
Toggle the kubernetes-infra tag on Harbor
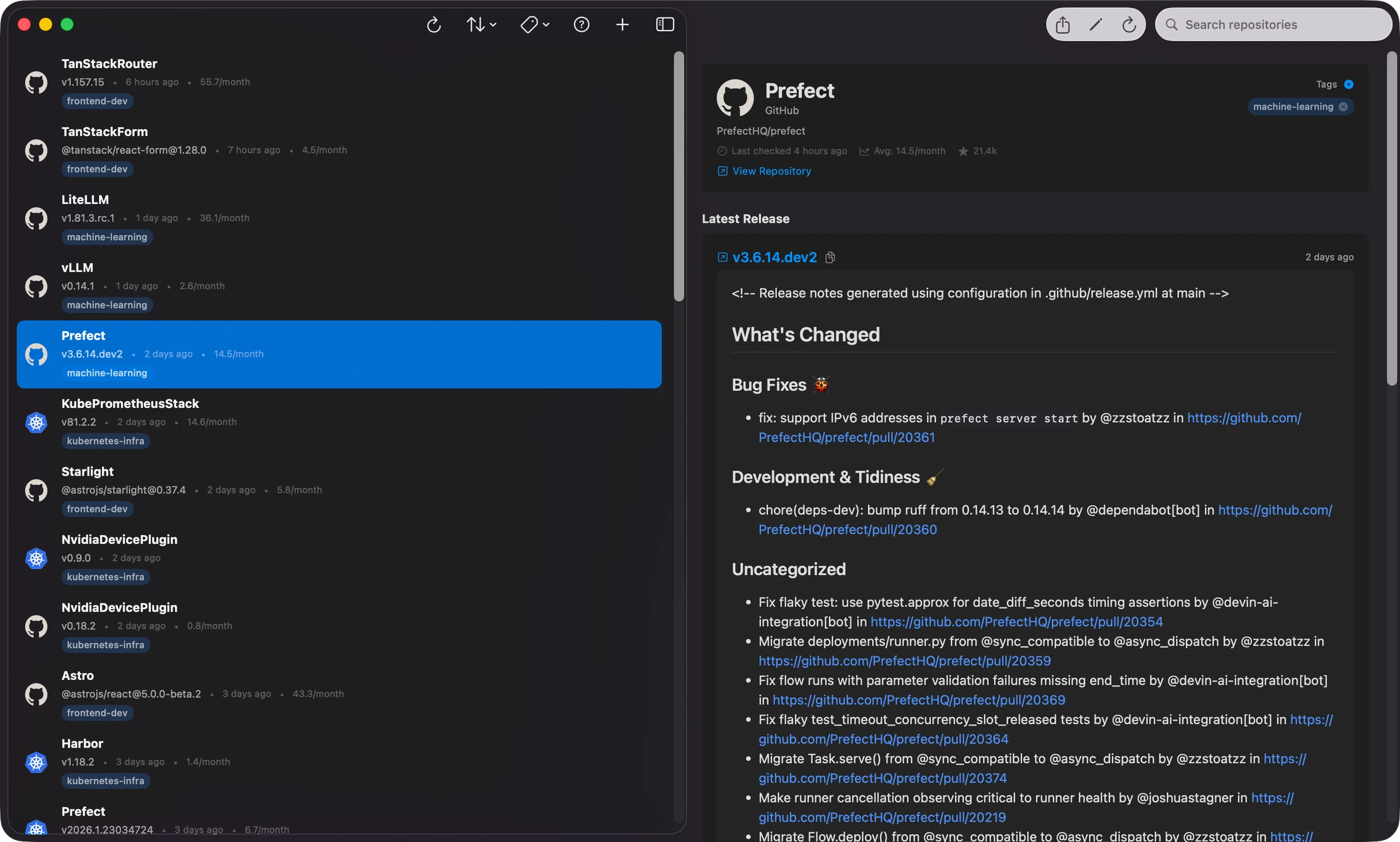[105, 781]
